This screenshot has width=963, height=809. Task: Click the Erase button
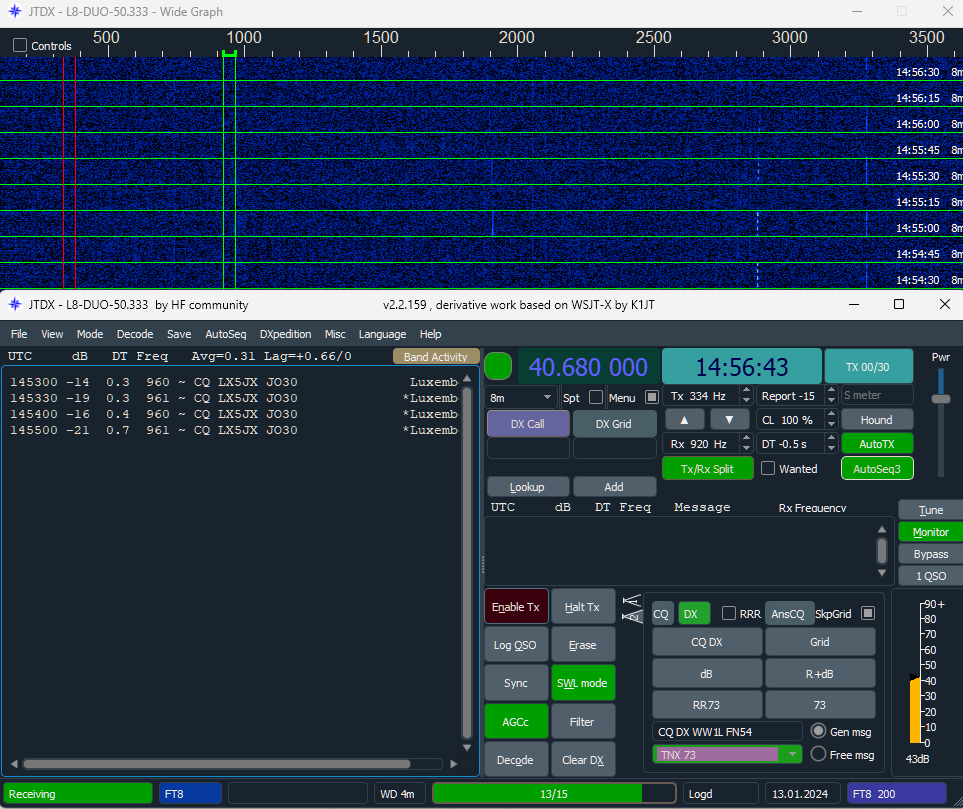click(582, 645)
